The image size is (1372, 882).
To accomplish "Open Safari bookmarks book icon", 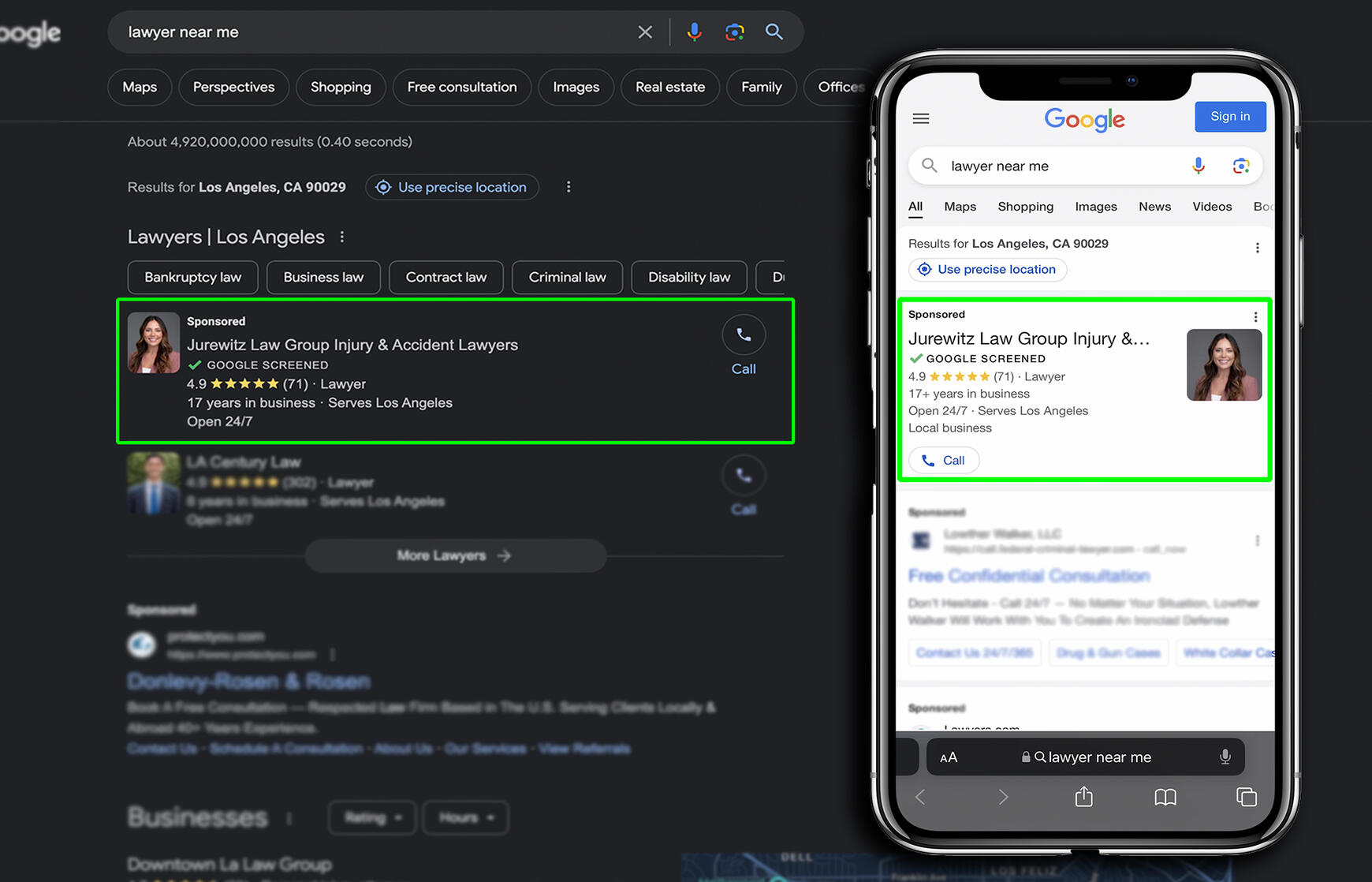I will pos(1165,798).
